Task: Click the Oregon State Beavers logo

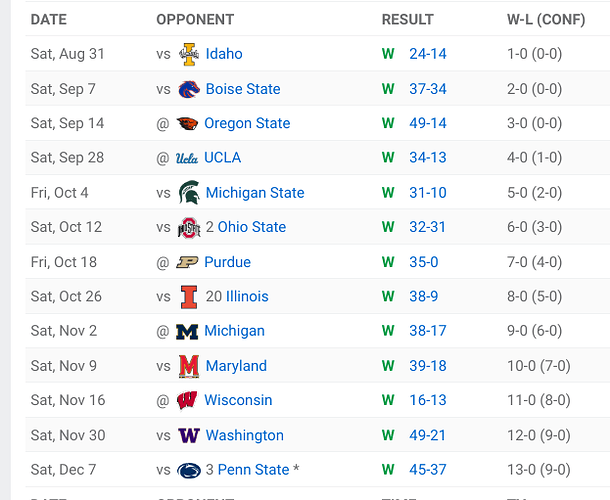Action: pyautogui.click(x=187, y=123)
